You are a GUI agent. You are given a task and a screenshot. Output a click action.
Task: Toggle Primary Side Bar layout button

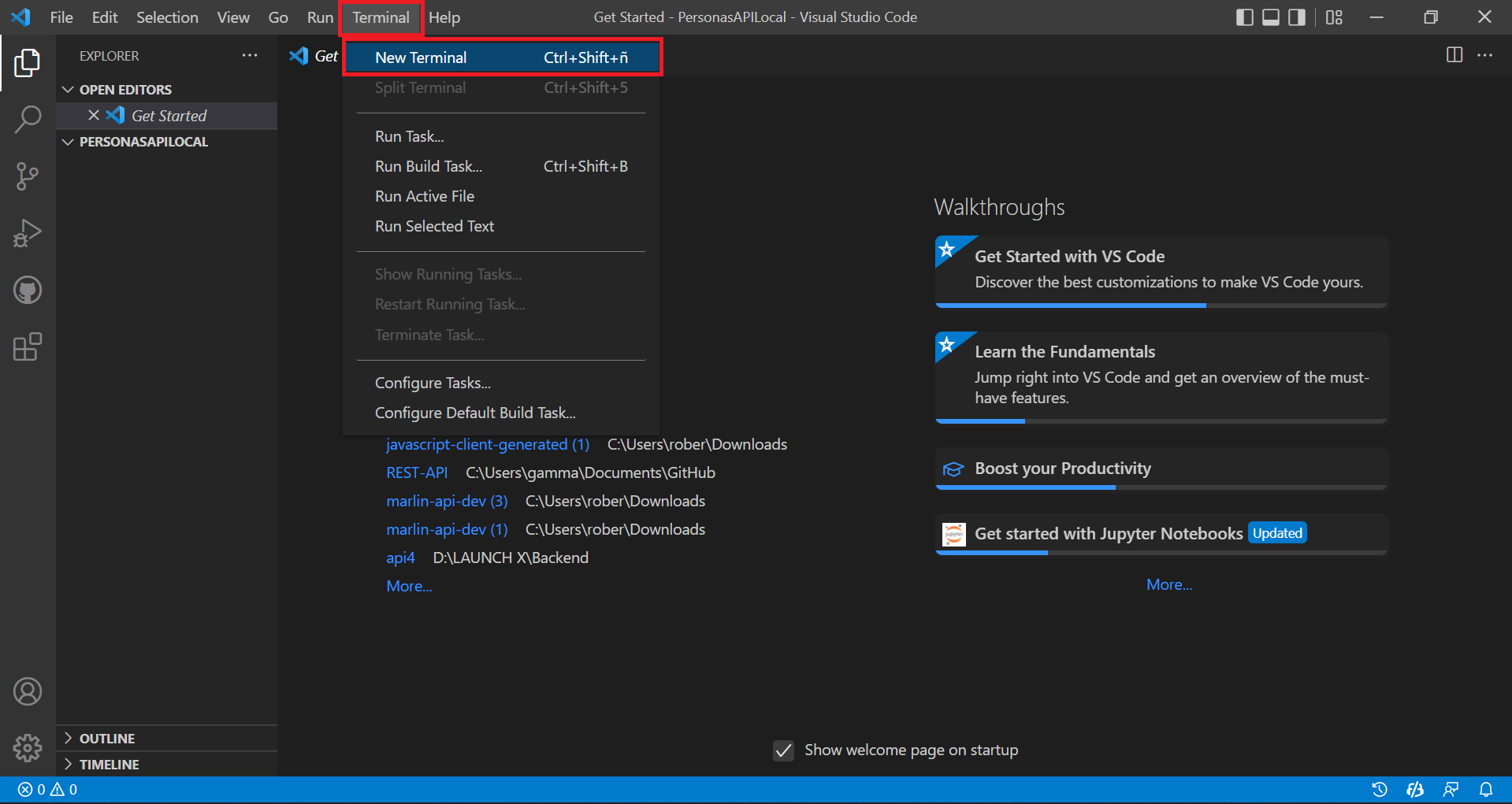1245,17
